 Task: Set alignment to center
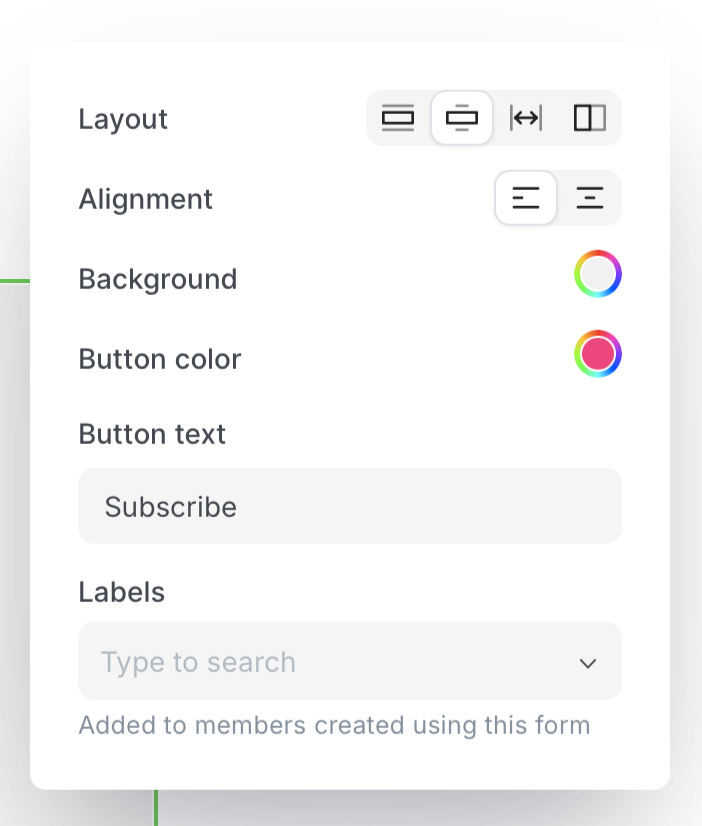[x=590, y=198]
